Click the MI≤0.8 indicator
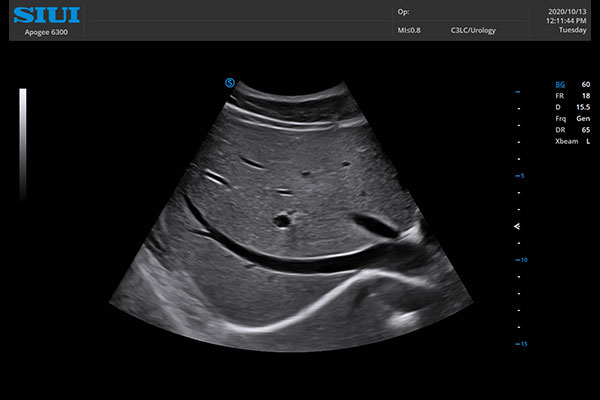 (x=409, y=31)
